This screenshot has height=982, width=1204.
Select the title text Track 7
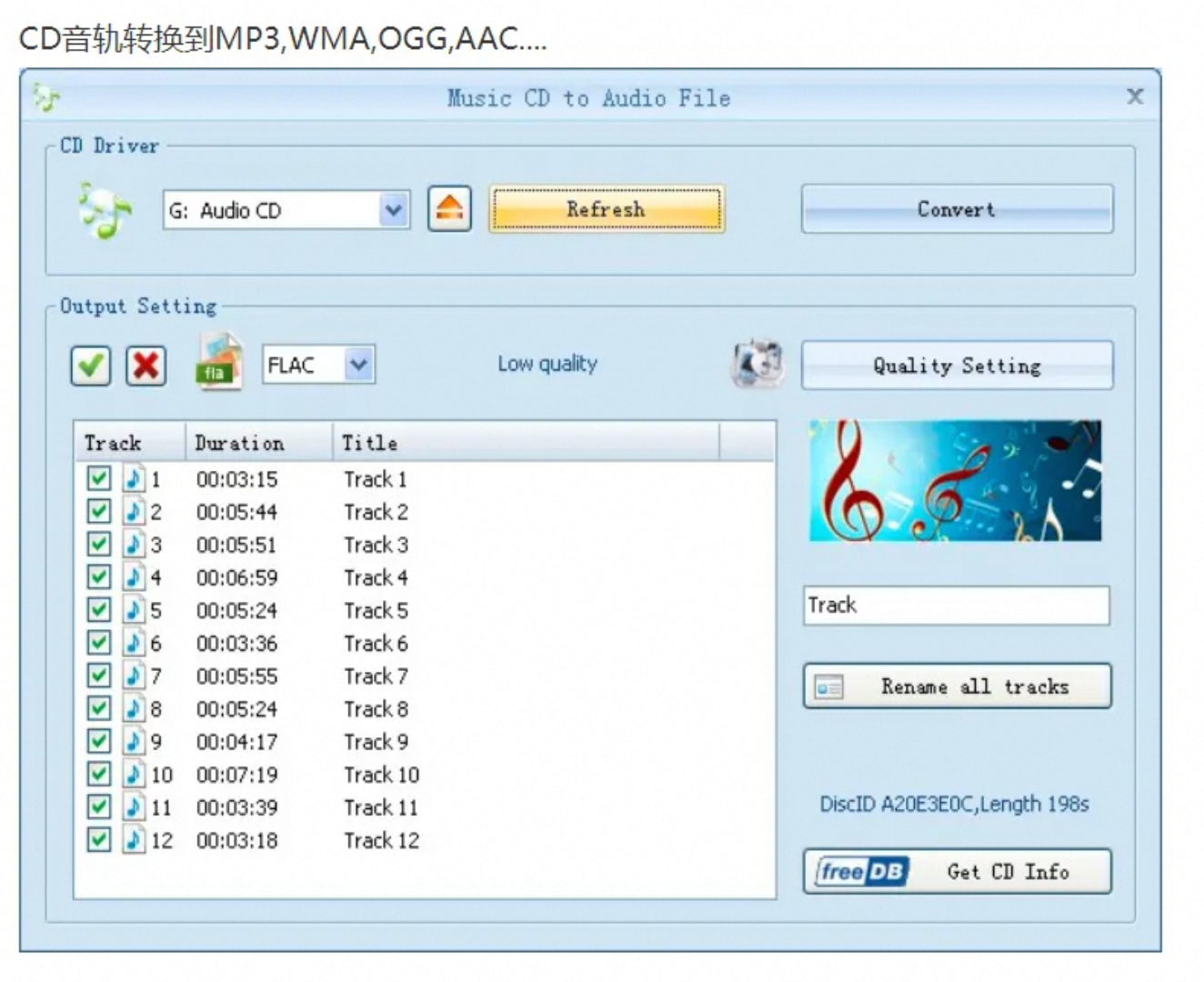pos(376,676)
